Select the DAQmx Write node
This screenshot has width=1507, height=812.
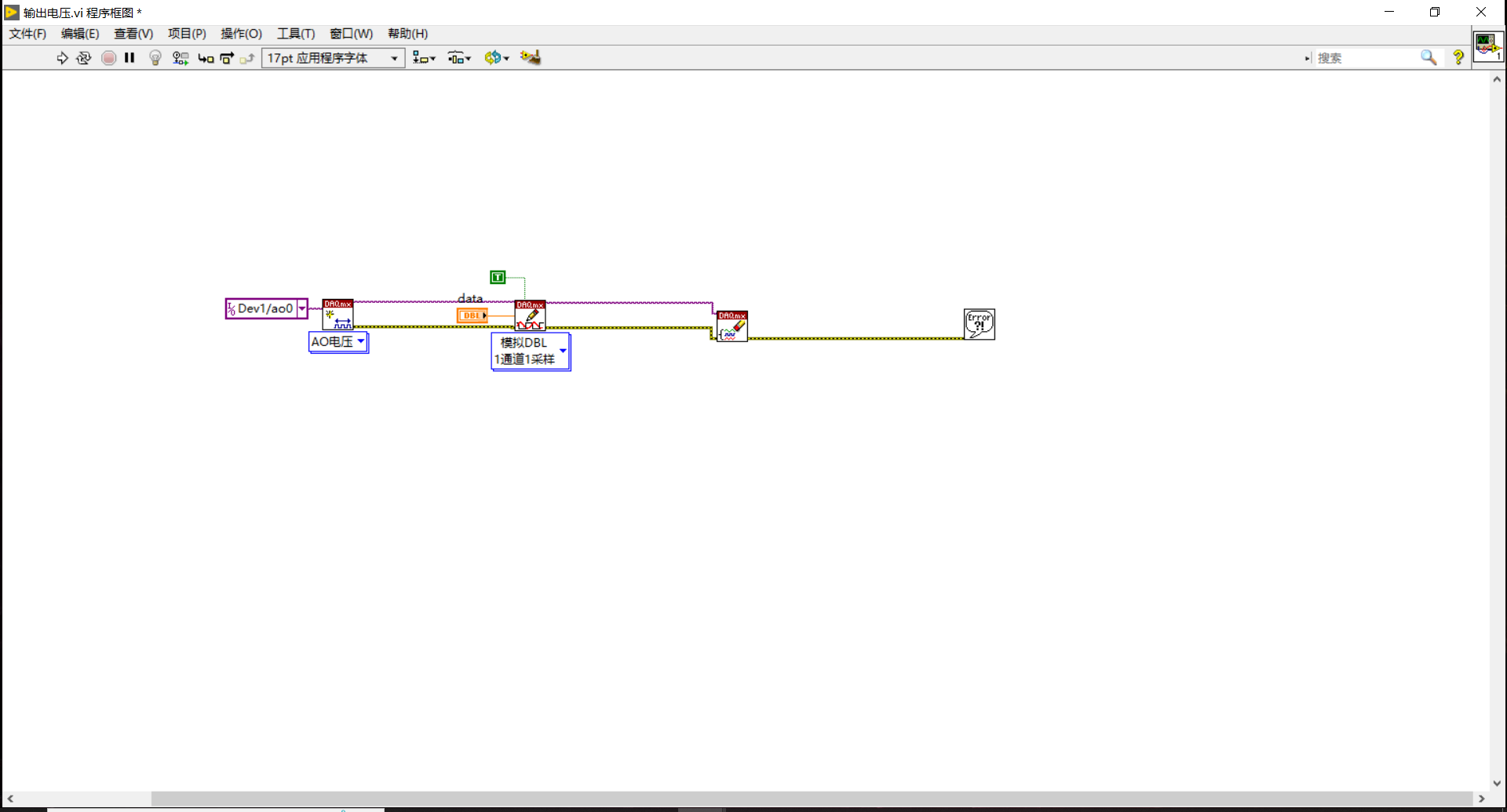[530, 315]
